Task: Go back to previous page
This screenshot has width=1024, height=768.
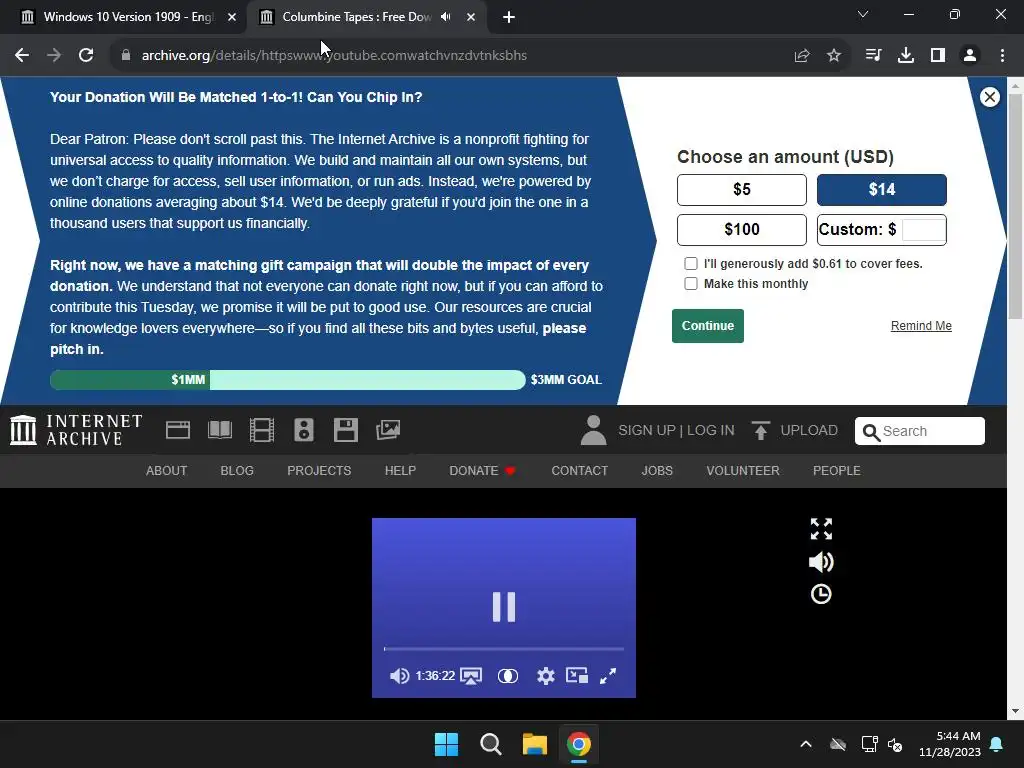Action: [22, 56]
